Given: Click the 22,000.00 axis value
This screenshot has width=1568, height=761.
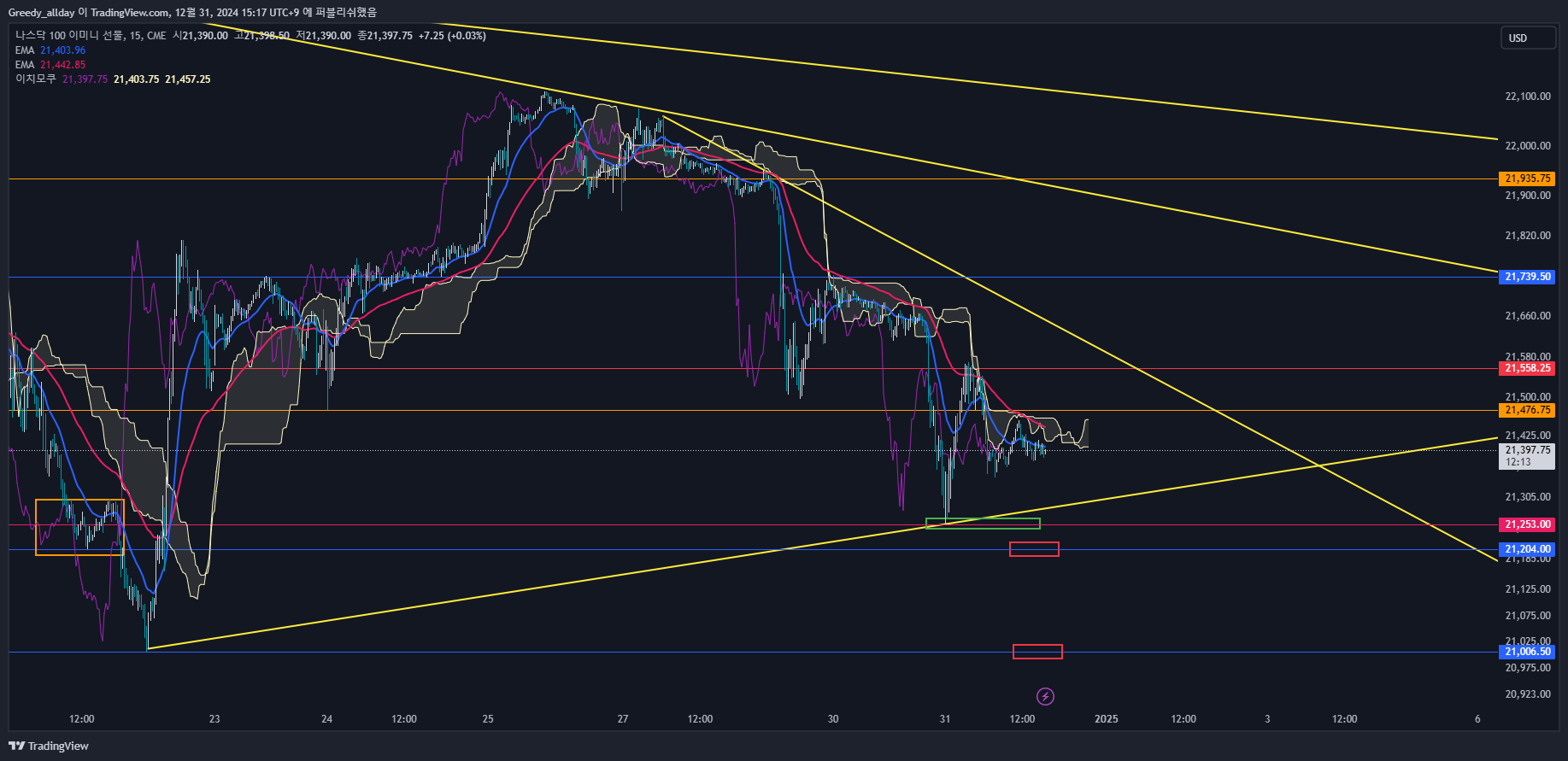Looking at the screenshot, I should tap(1528, 146).
